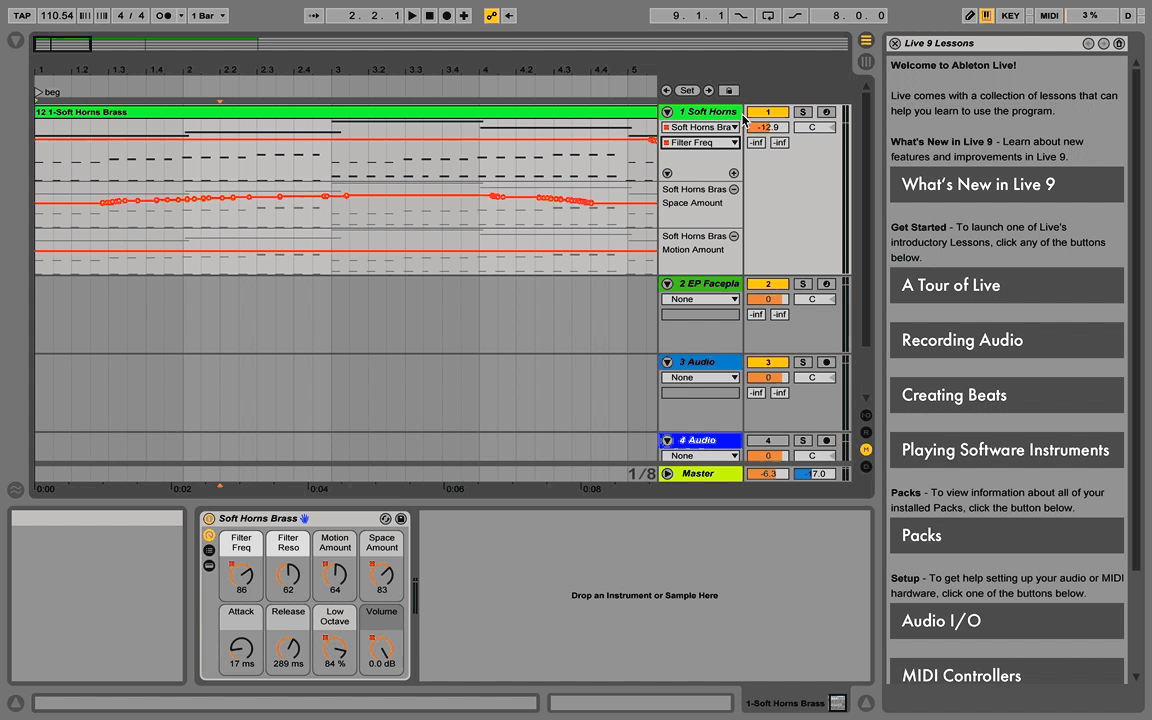The height and width of the screenshot is (720, 1152).
Task: Click the Next Locator arrow button
Action: (x=708, y=90)
